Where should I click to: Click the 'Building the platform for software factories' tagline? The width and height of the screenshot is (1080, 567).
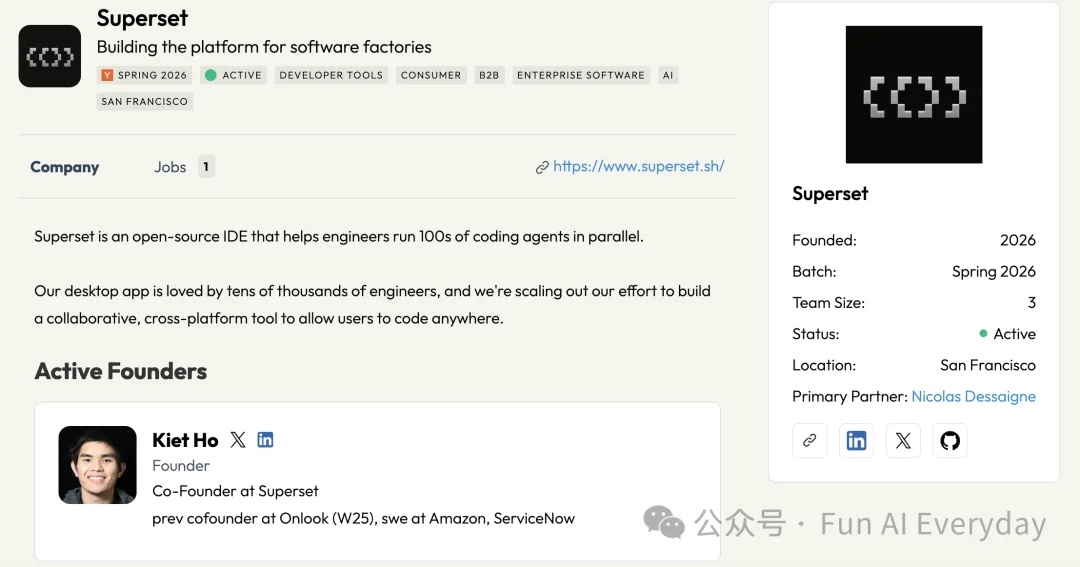[x=264, y=47]
